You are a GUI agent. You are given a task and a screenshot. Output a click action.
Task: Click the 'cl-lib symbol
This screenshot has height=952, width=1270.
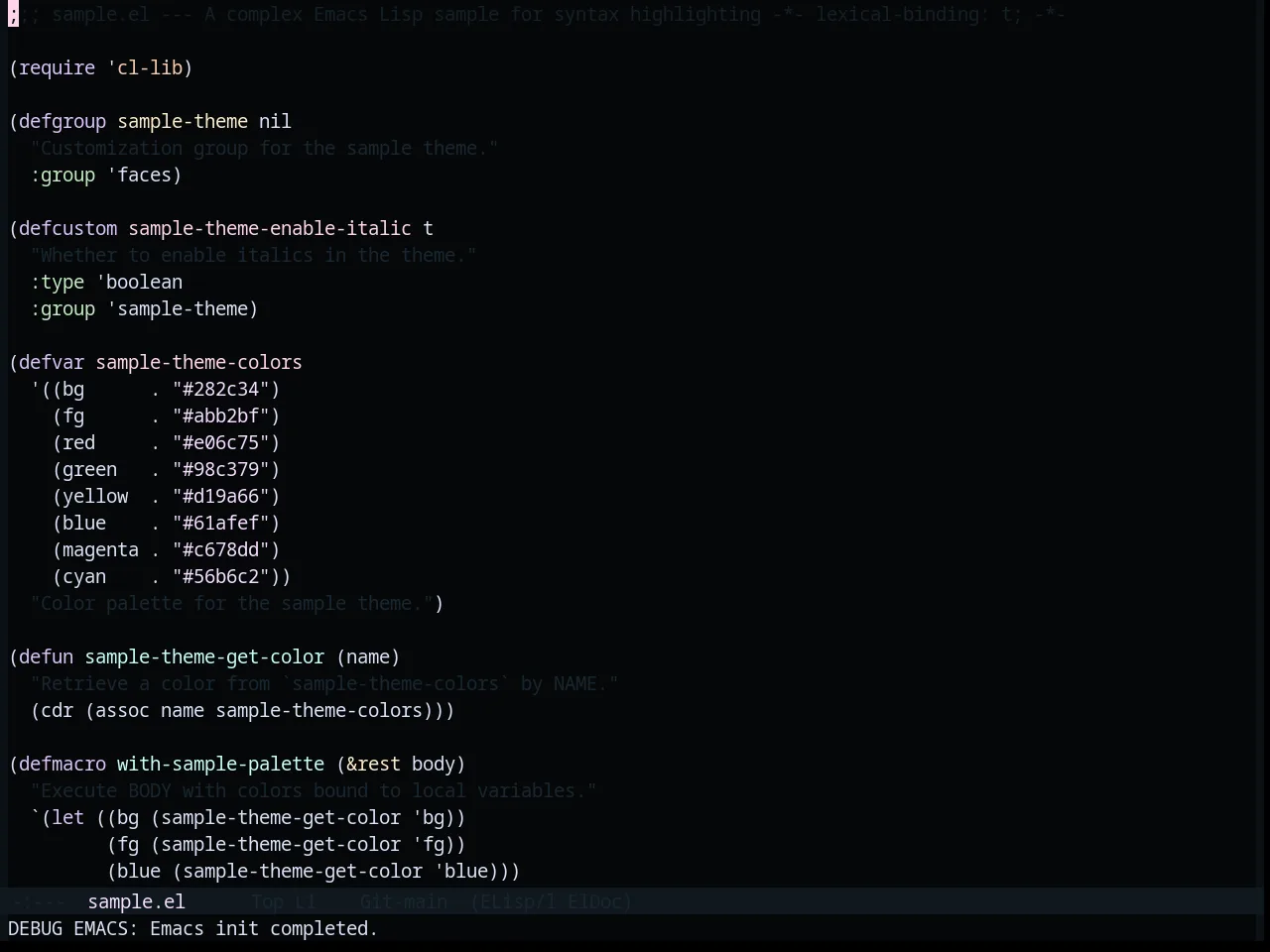pos(144,67)
